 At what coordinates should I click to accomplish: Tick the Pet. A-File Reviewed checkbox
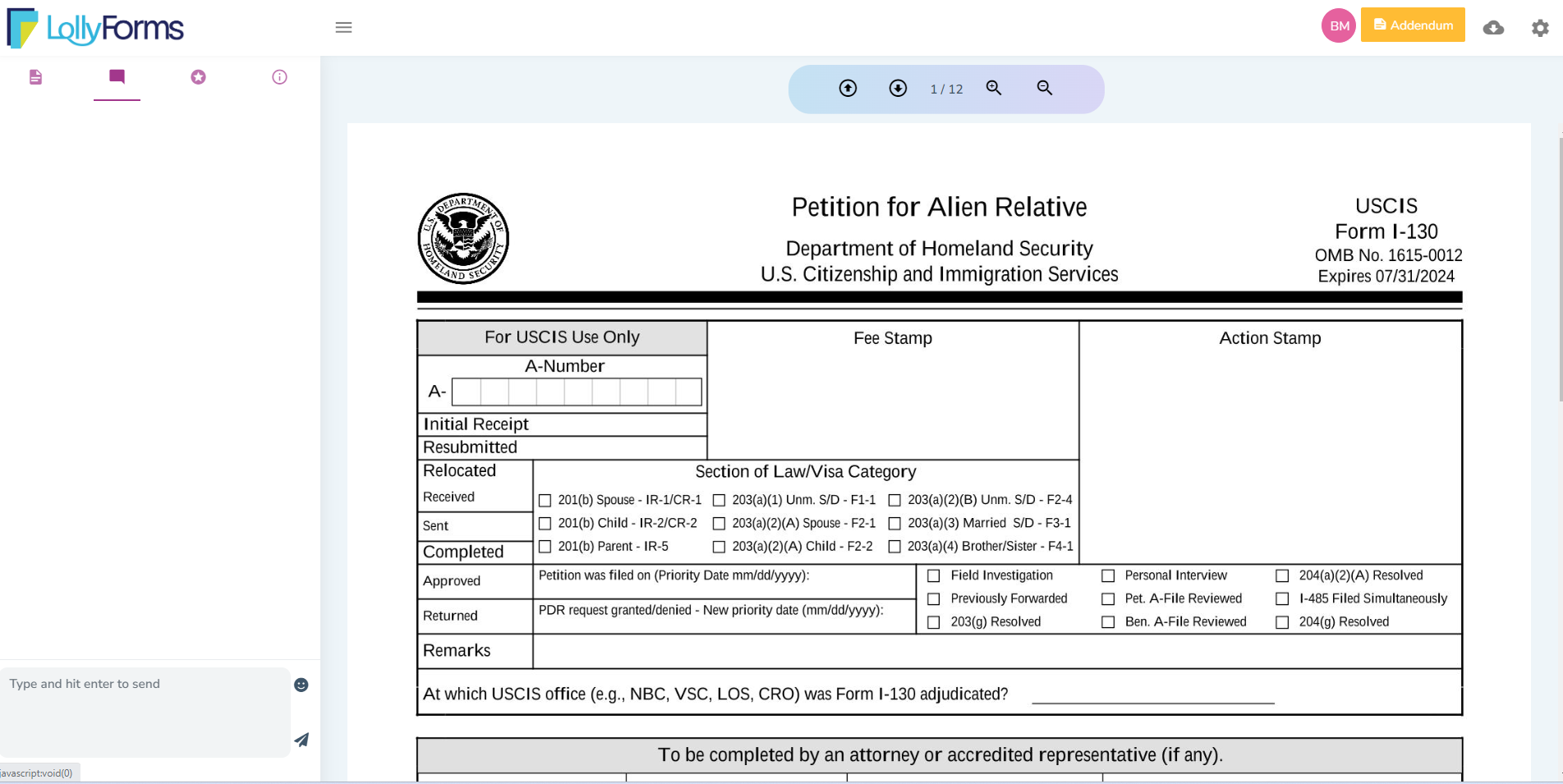pyautogui.click(x=1108, y=599)
